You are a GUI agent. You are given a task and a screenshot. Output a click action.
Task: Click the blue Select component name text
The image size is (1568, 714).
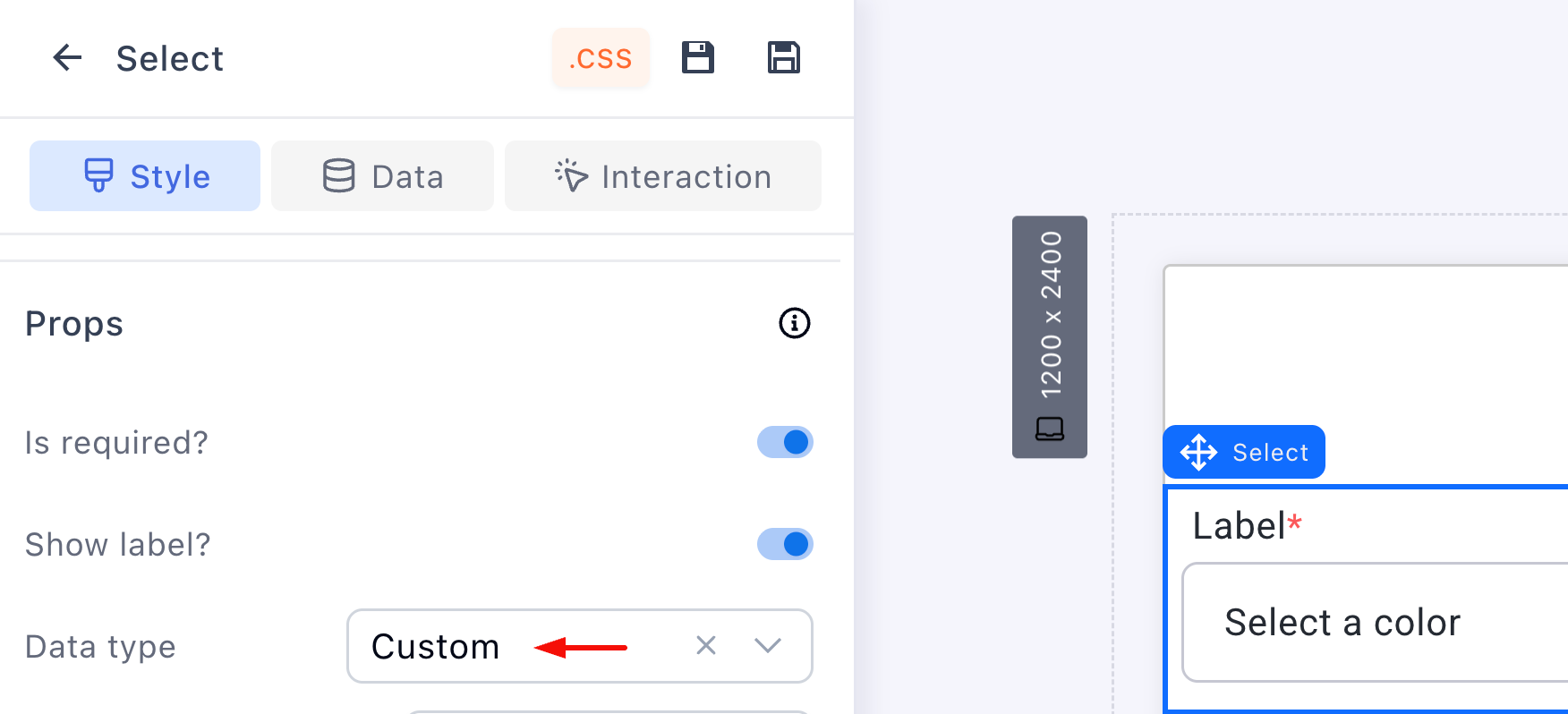pyautogui.click(x=1270, y=453)
